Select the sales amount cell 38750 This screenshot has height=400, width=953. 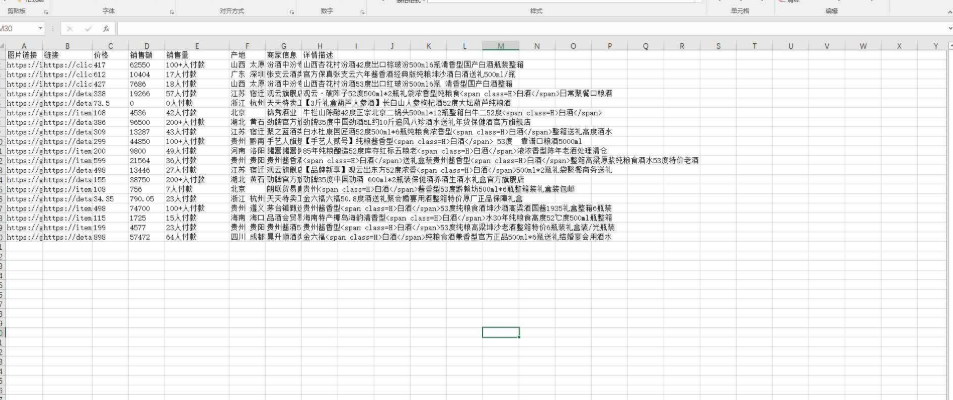click(146, 179)
